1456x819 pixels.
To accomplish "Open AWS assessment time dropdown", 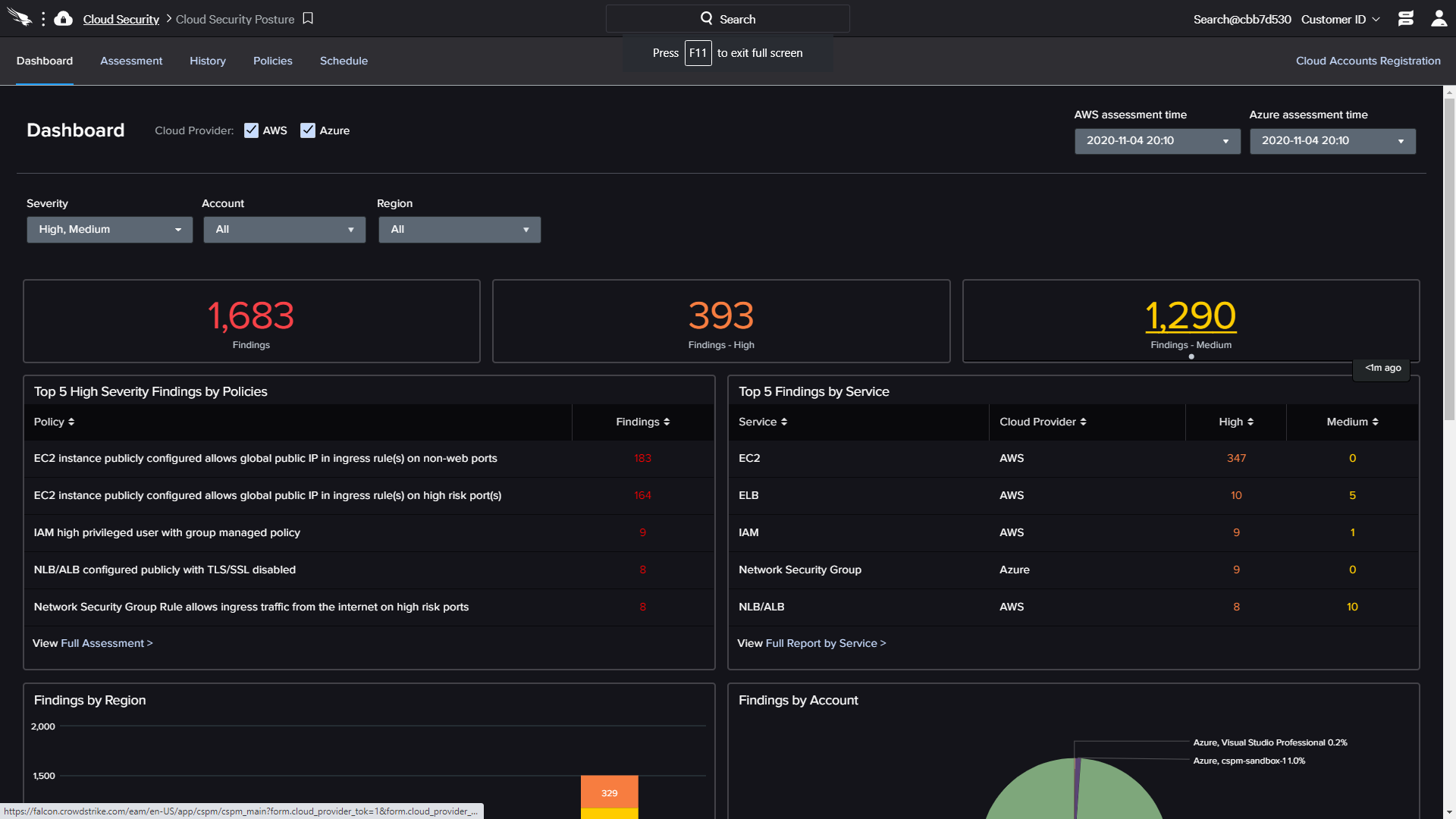I will coord(1157,141).
